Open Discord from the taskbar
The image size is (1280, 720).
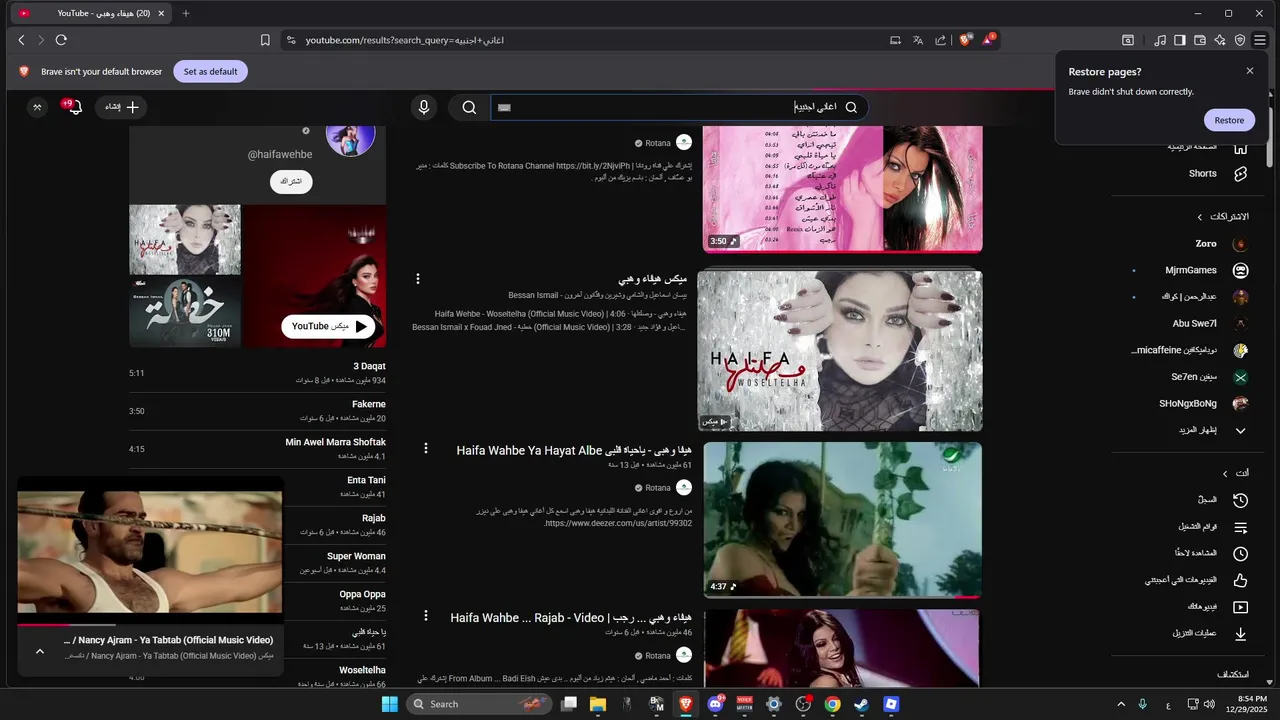[x=716, y=704]
